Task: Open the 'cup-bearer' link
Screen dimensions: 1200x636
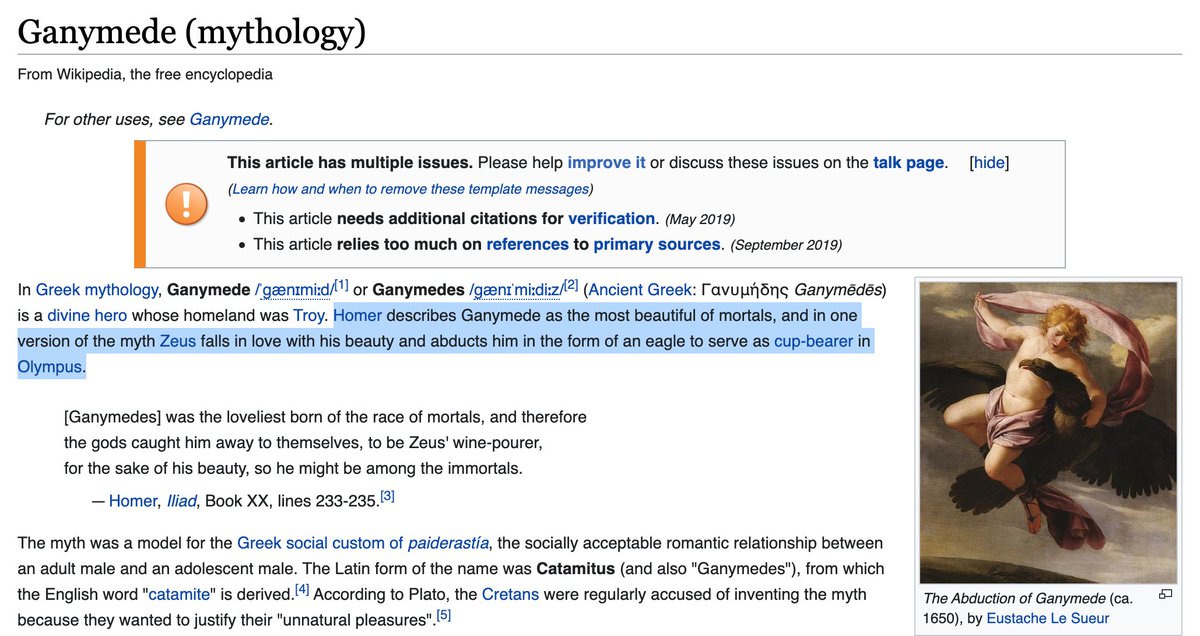Action: point(813,341)
